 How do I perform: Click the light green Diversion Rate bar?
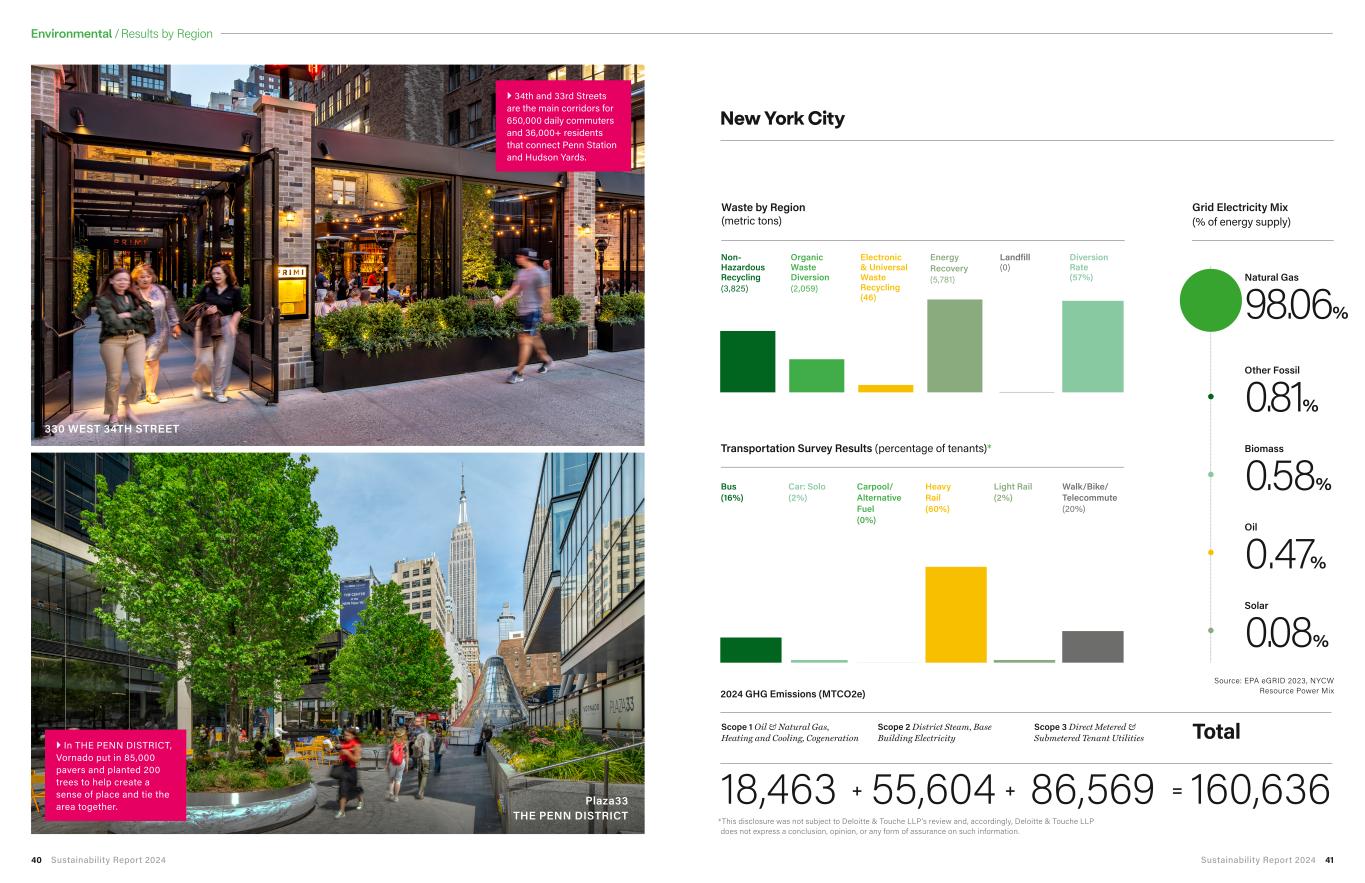click(1092, 346)
